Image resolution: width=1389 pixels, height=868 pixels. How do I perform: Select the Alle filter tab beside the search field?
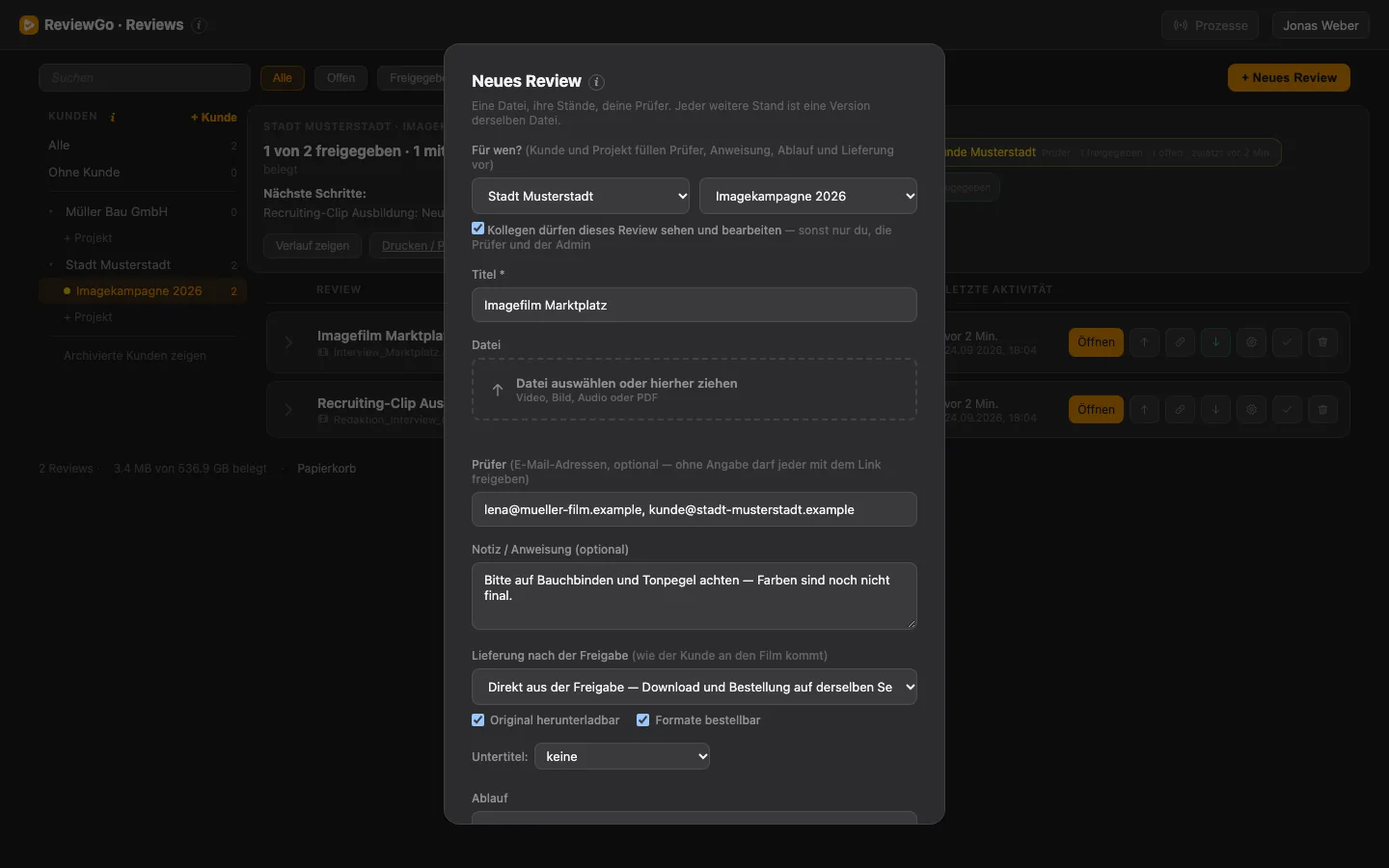point(283,78)
